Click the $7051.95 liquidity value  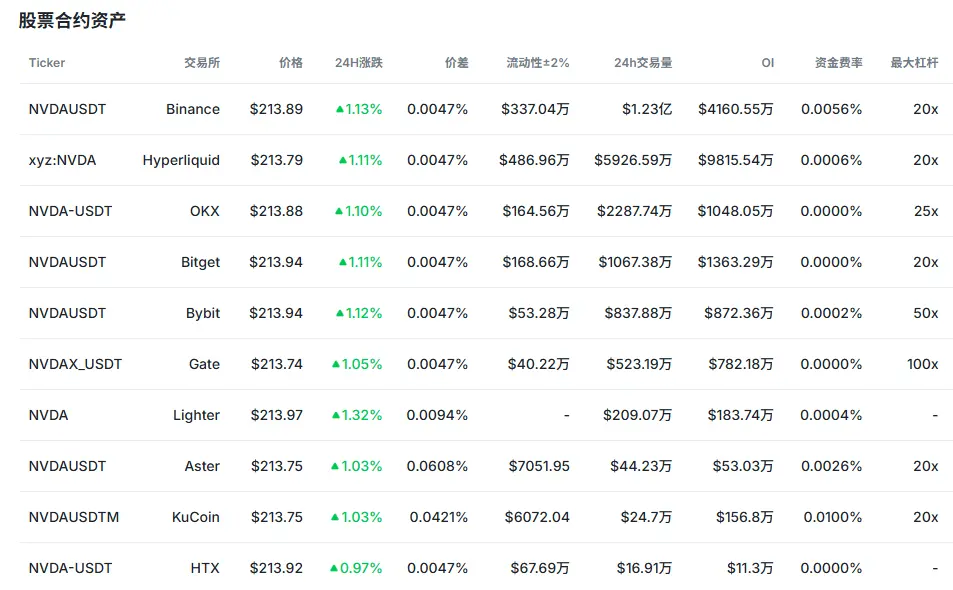coord(539,467)
